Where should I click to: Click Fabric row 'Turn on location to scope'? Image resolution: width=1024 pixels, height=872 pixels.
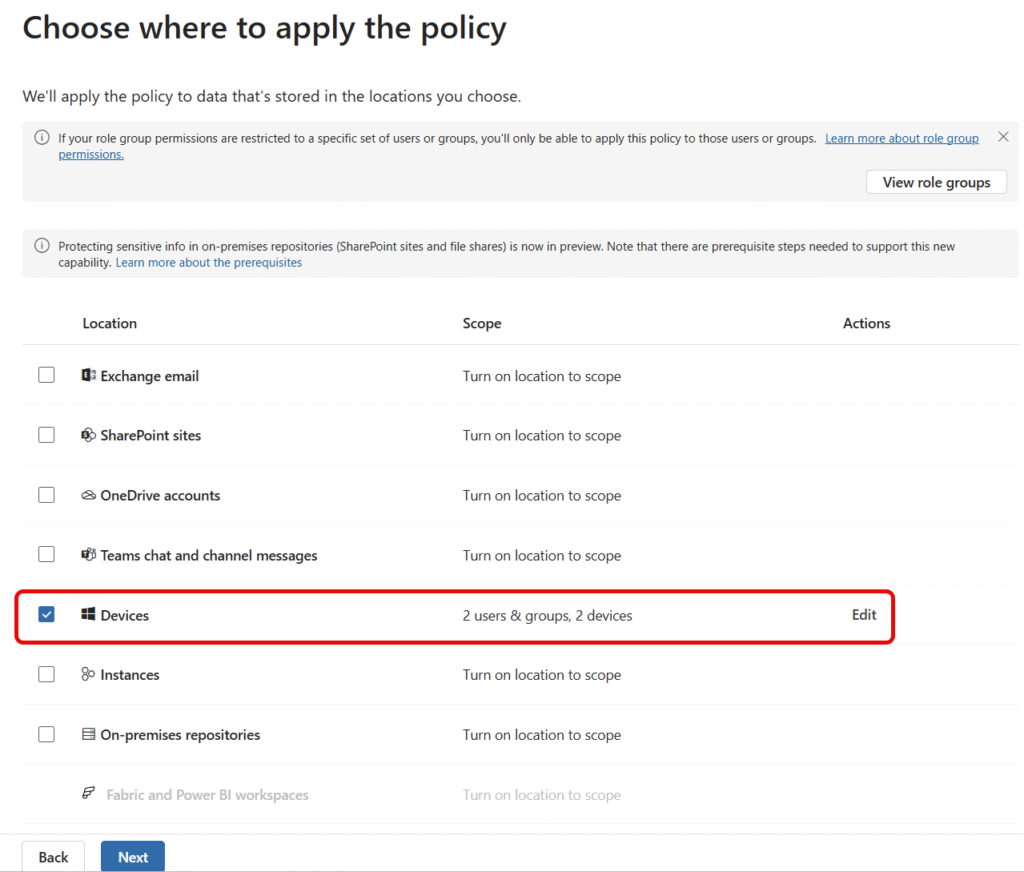pos(541,795)
